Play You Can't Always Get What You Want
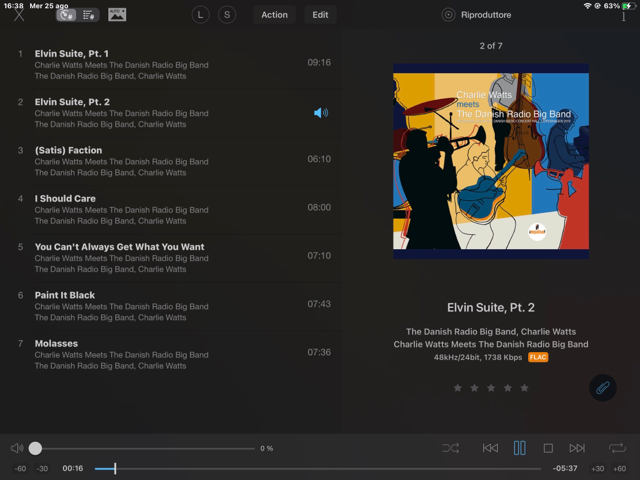640x480 pixels. pos(171,258)
